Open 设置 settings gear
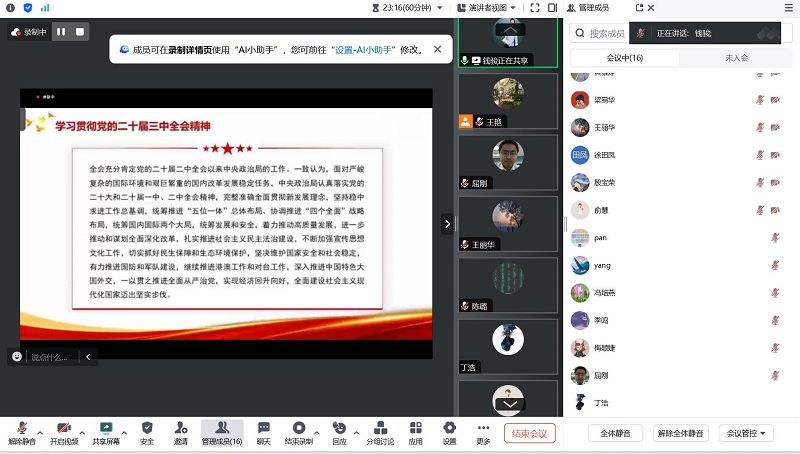This screenshot has width=800, height=454. tap(449, 433)
